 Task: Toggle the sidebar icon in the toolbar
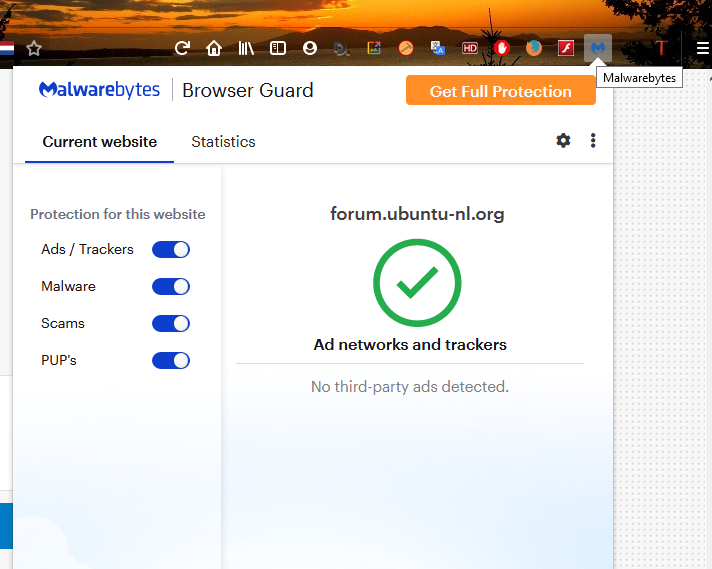[278, 48]
